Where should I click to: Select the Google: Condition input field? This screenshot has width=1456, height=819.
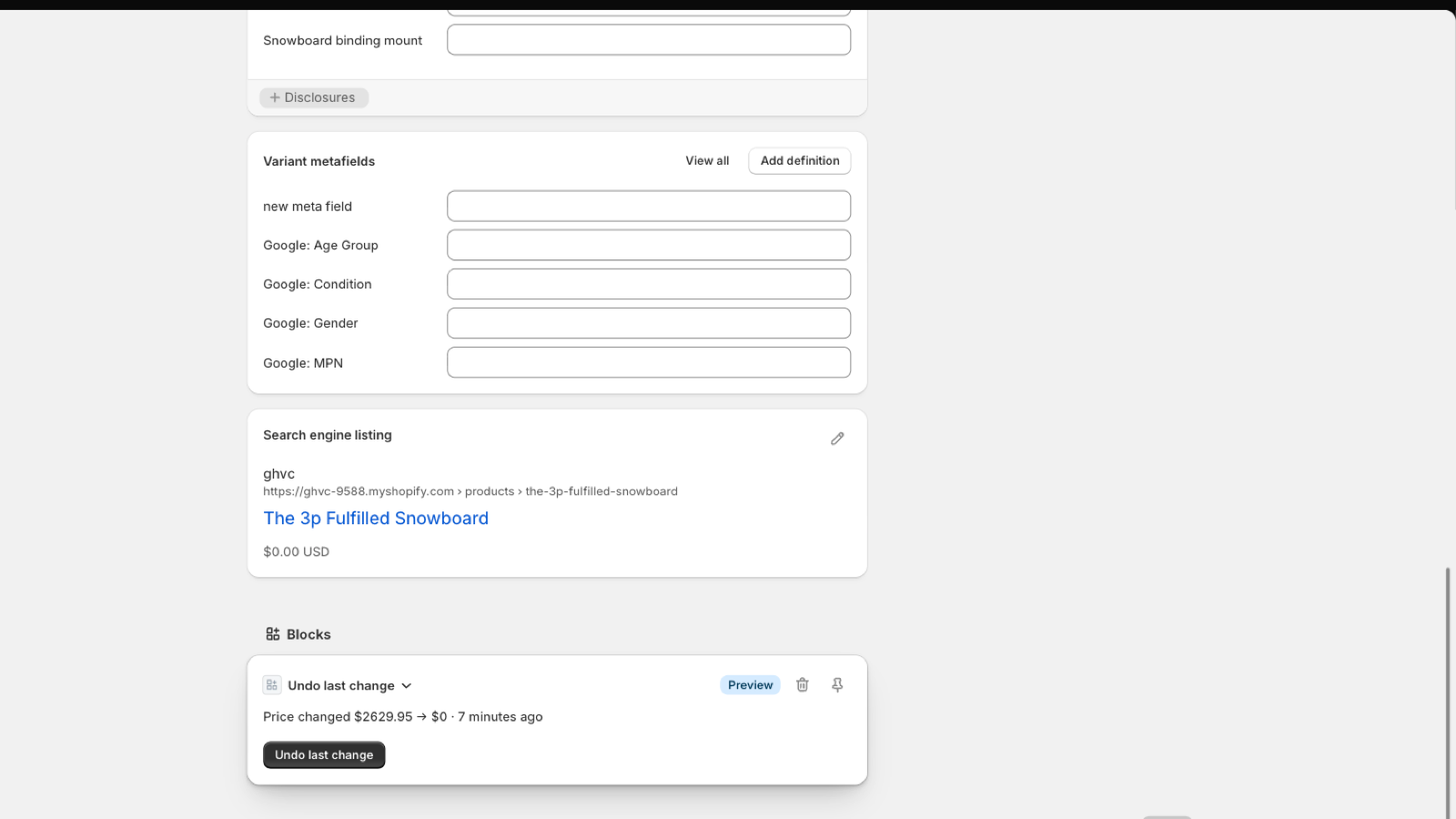649,284
